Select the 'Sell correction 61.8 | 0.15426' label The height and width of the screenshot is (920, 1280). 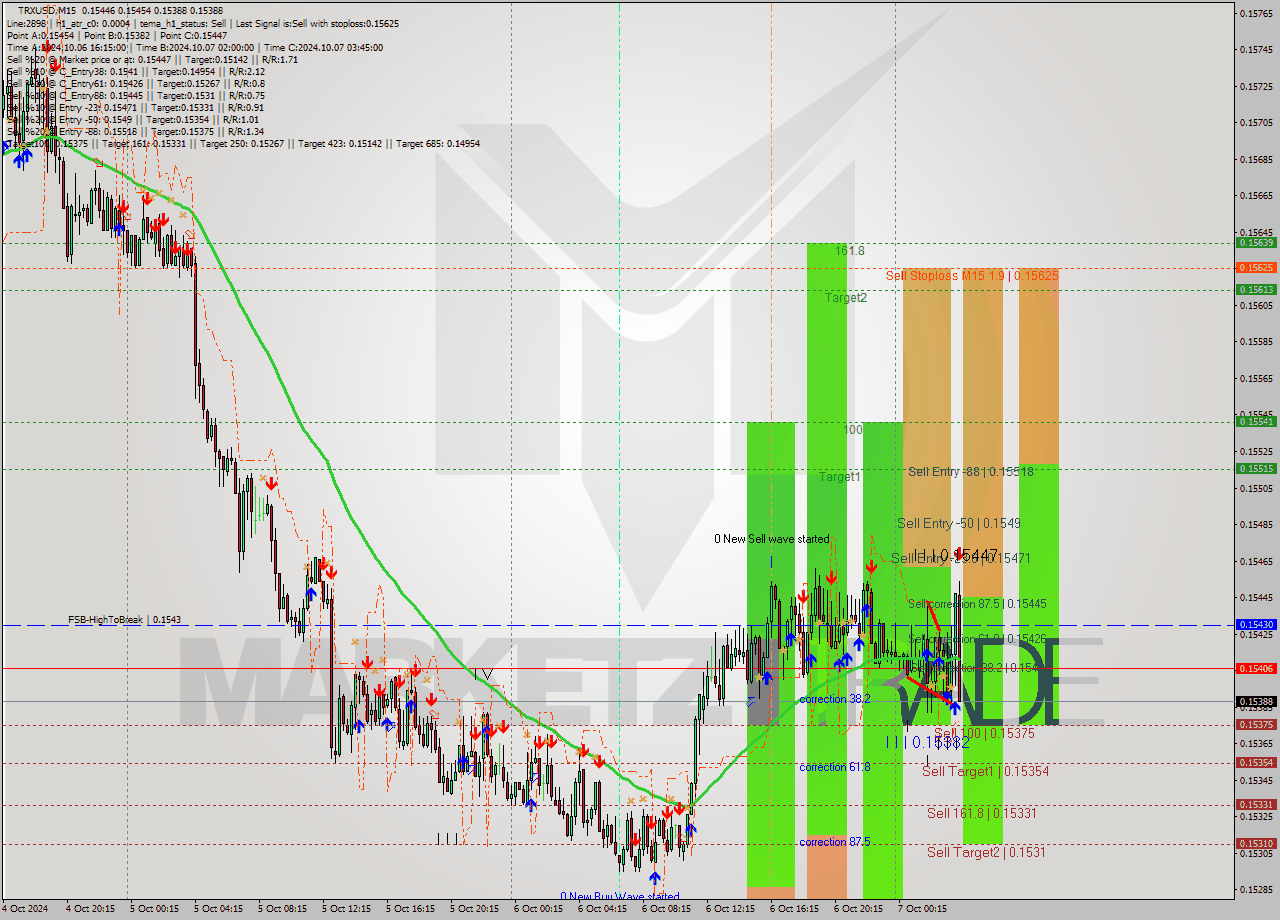click(976, 639)
